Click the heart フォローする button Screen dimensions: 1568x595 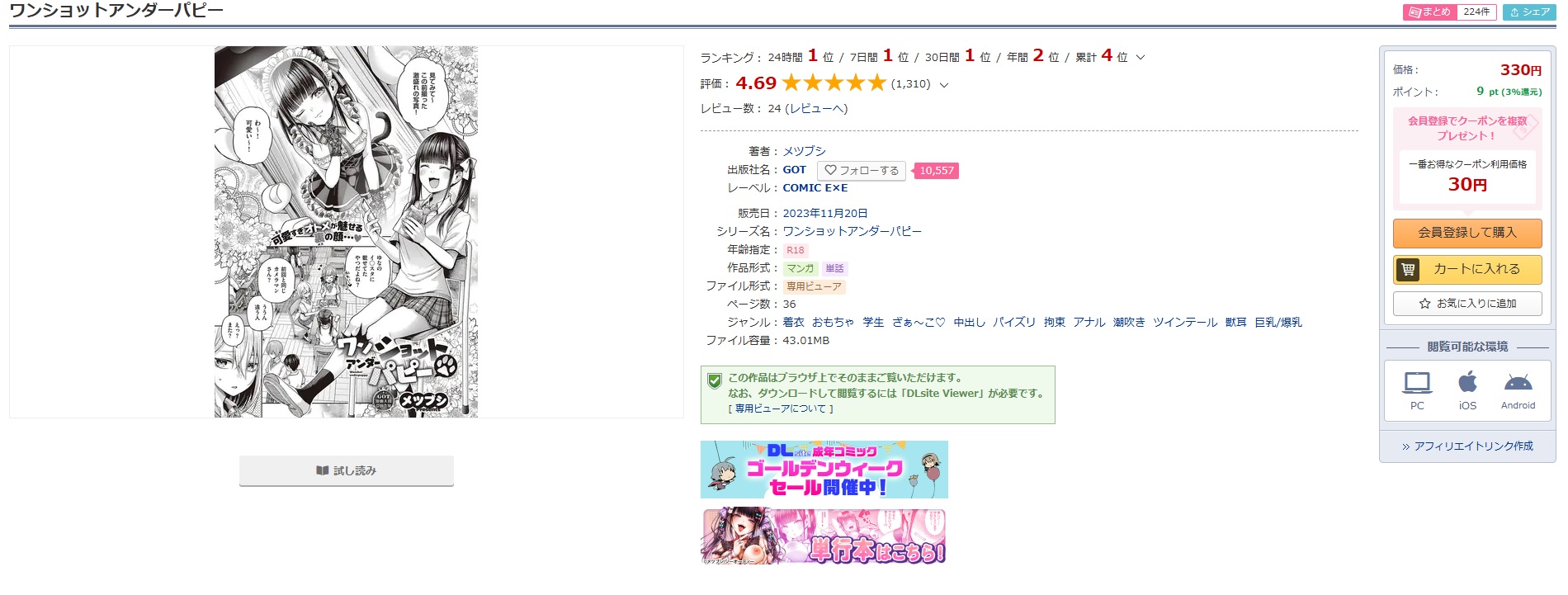click(862, 170)
